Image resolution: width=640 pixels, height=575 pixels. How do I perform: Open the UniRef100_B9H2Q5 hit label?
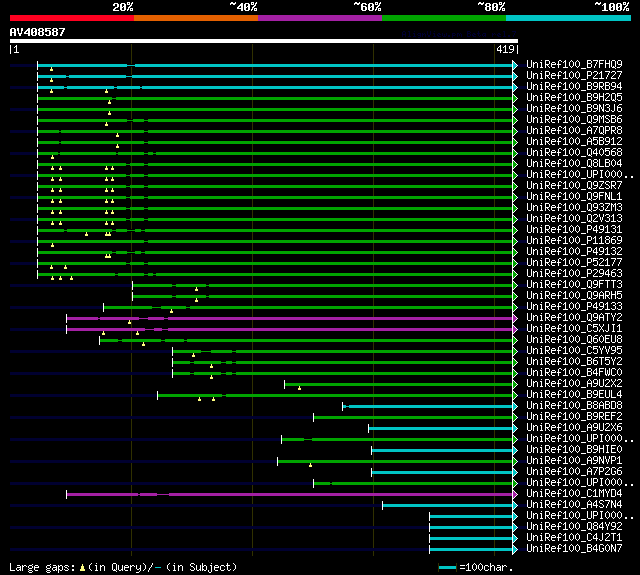pos(574,98)
